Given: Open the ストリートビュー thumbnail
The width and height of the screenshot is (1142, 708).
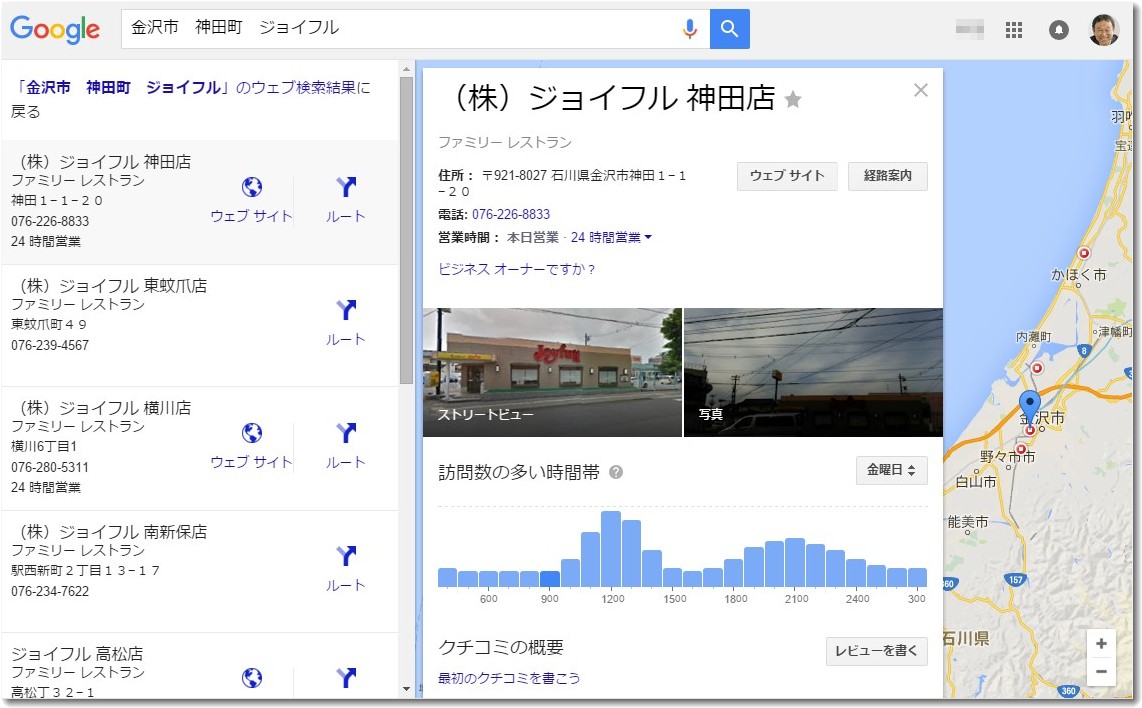Looking at the screenshot, I should click(552, 372).
